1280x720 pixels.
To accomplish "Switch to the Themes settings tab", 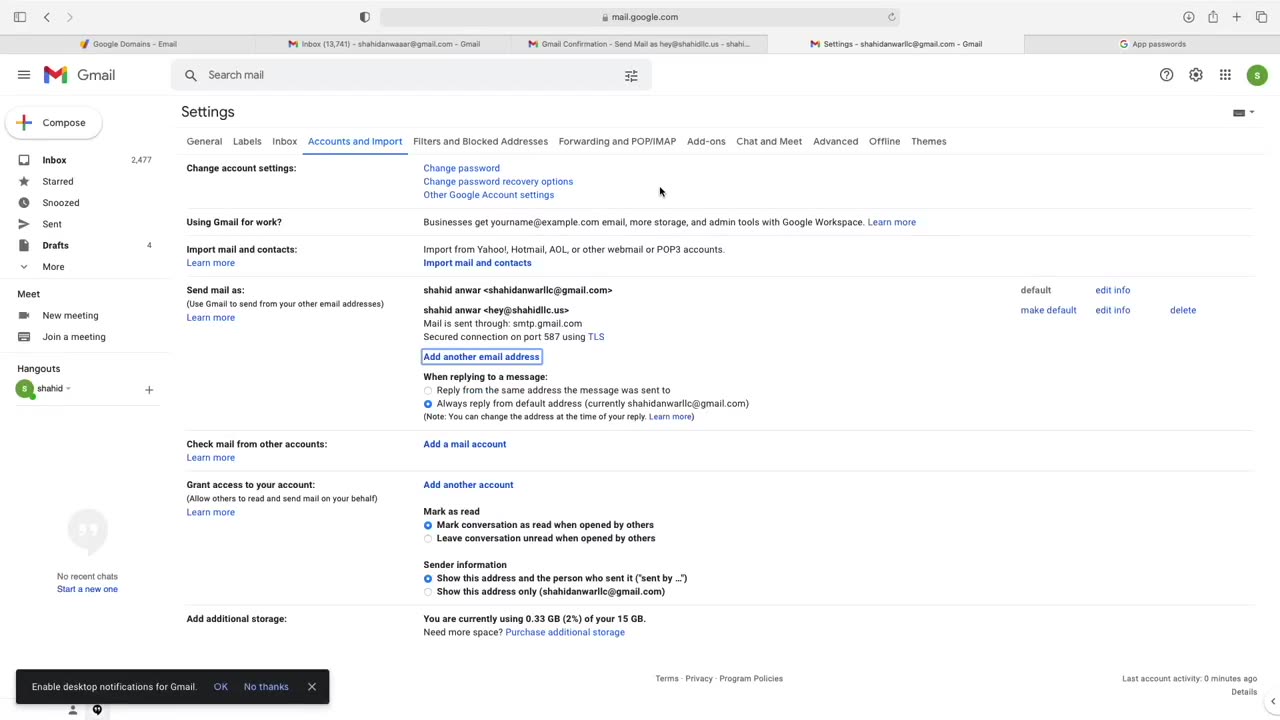I will click(x=928, y=141).
